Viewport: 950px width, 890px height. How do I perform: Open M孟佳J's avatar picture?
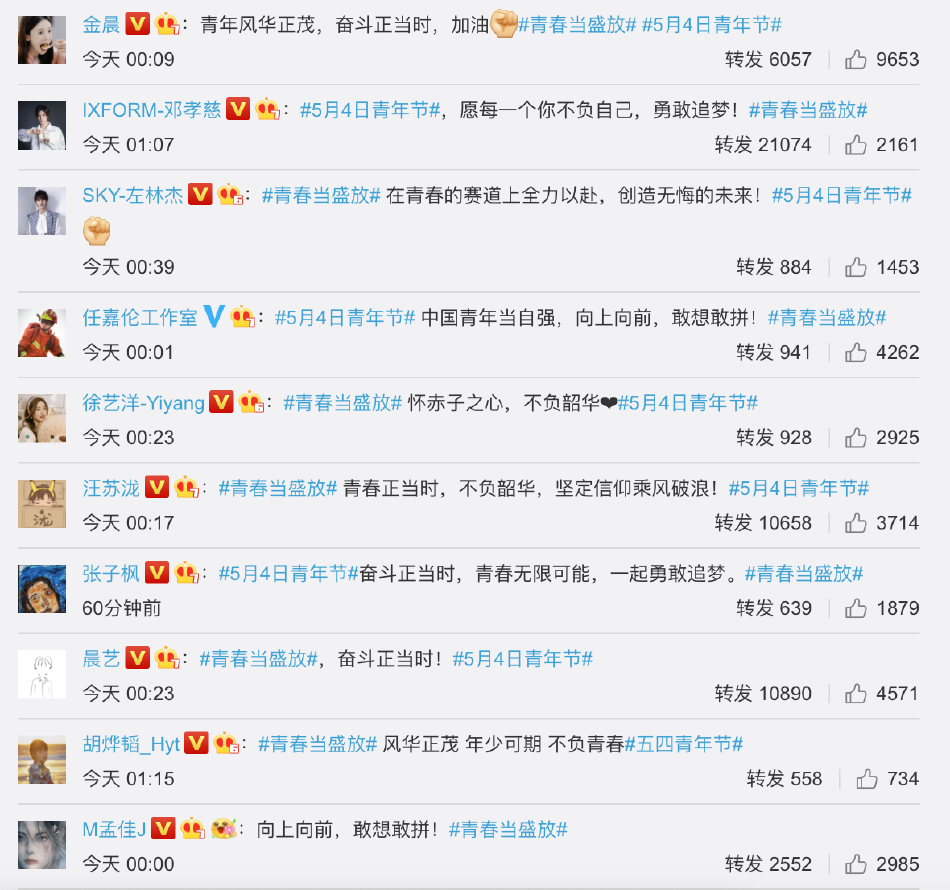click(x=42, y=845)
